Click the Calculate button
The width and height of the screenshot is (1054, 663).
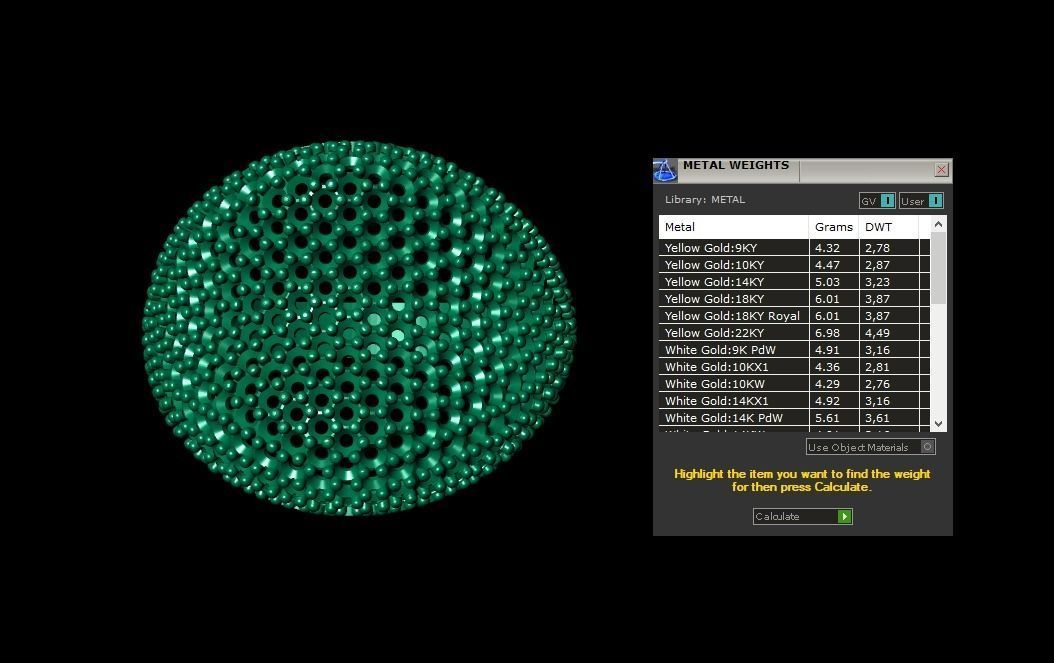pos(803,516)
